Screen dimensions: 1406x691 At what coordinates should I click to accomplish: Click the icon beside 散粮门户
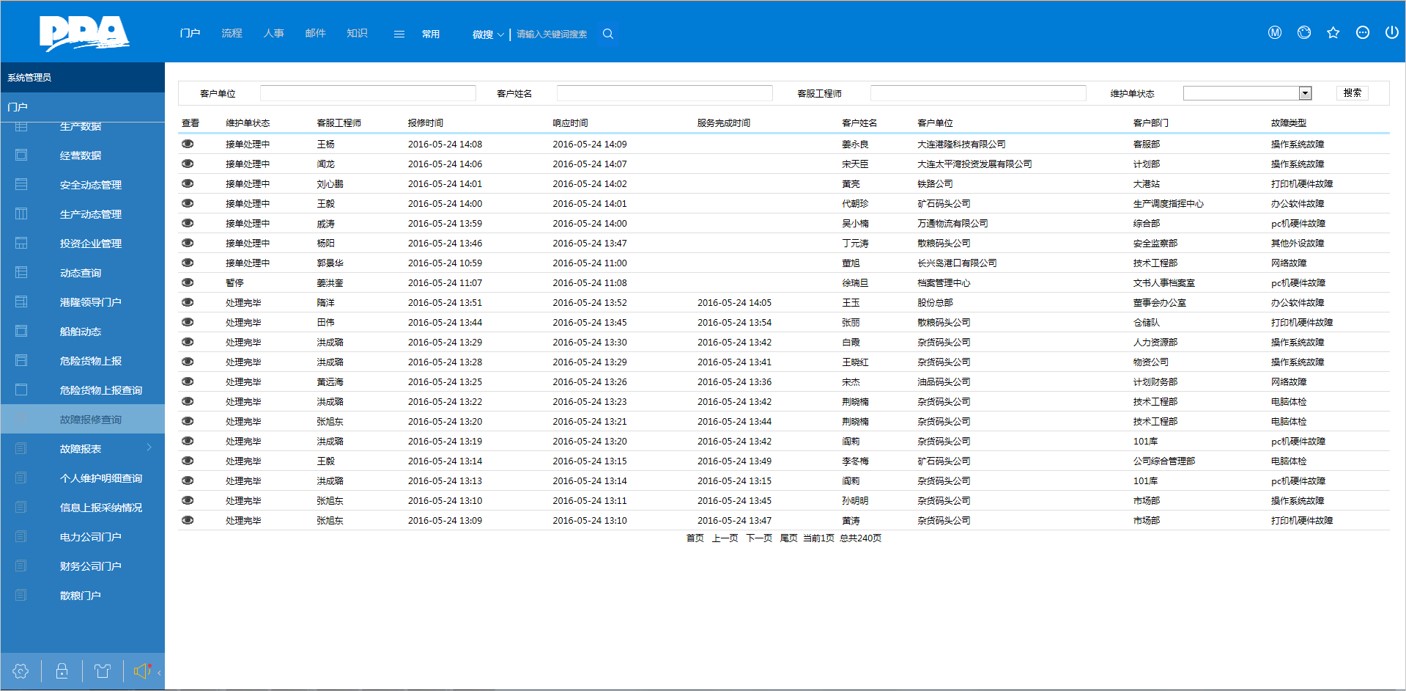click(21, 595)
